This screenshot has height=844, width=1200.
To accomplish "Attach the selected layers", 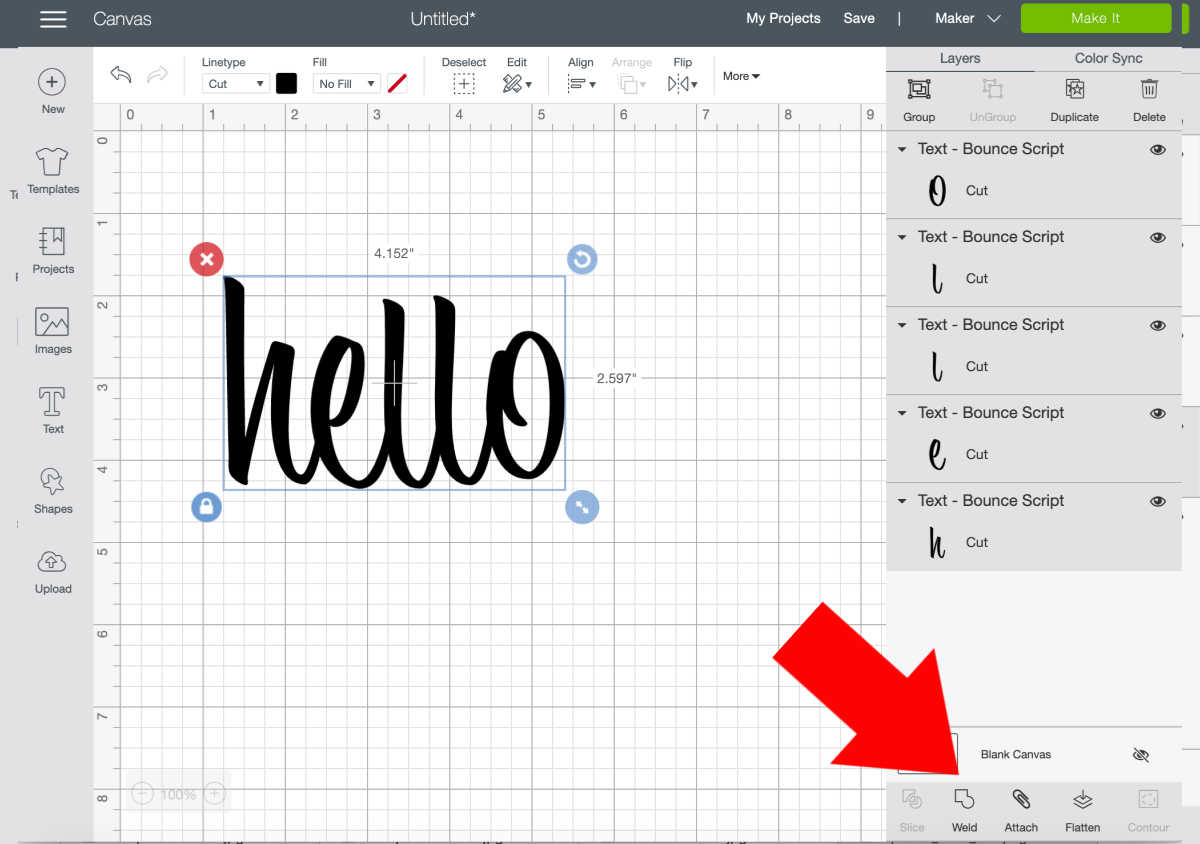I will [1020, 810].
